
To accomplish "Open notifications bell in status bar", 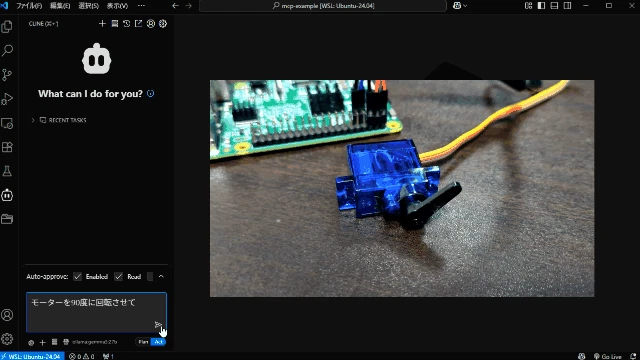I will [x=633, y=356].
